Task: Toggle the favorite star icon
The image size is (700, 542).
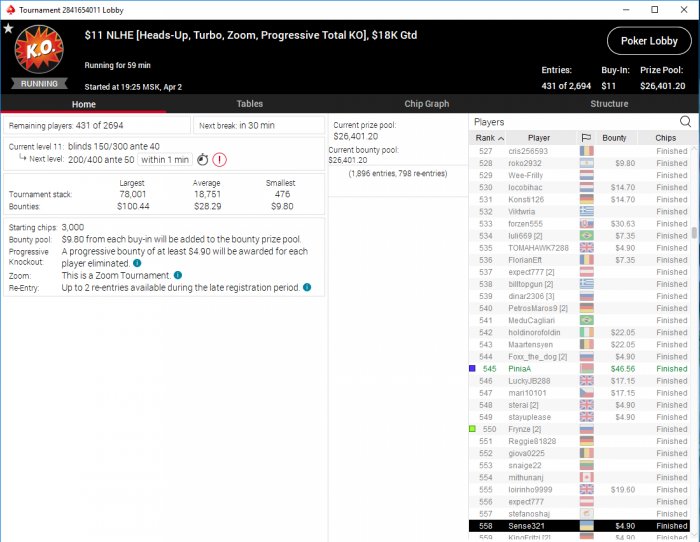Action: coord(8,29)
